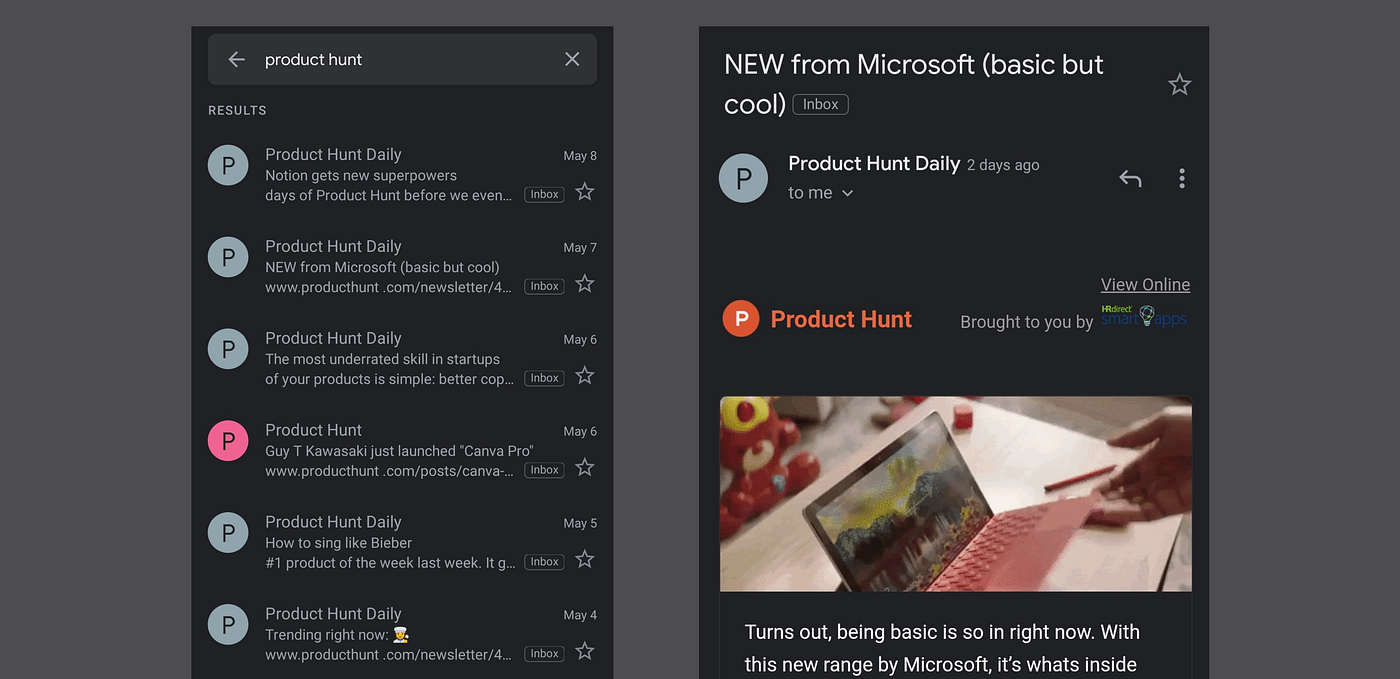Click Inbox tag on the May 7 email
Screen dimensions: 1400x679
coord(544,287)
